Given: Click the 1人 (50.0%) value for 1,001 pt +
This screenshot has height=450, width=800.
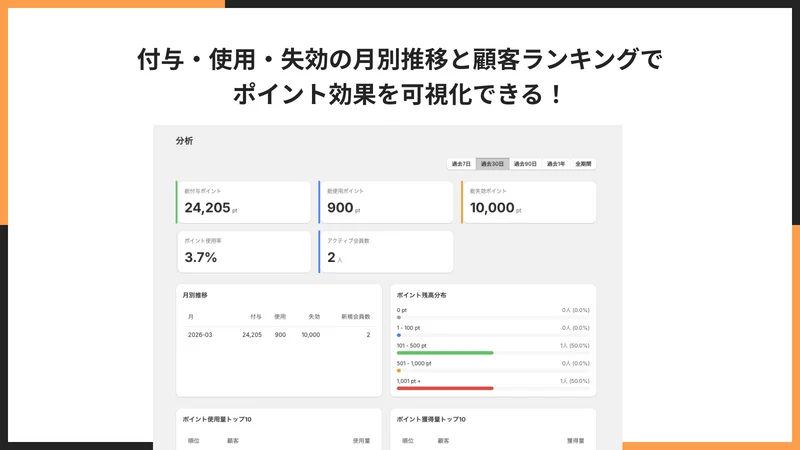Looking at the screenshot, I should [x=574, y=381].
